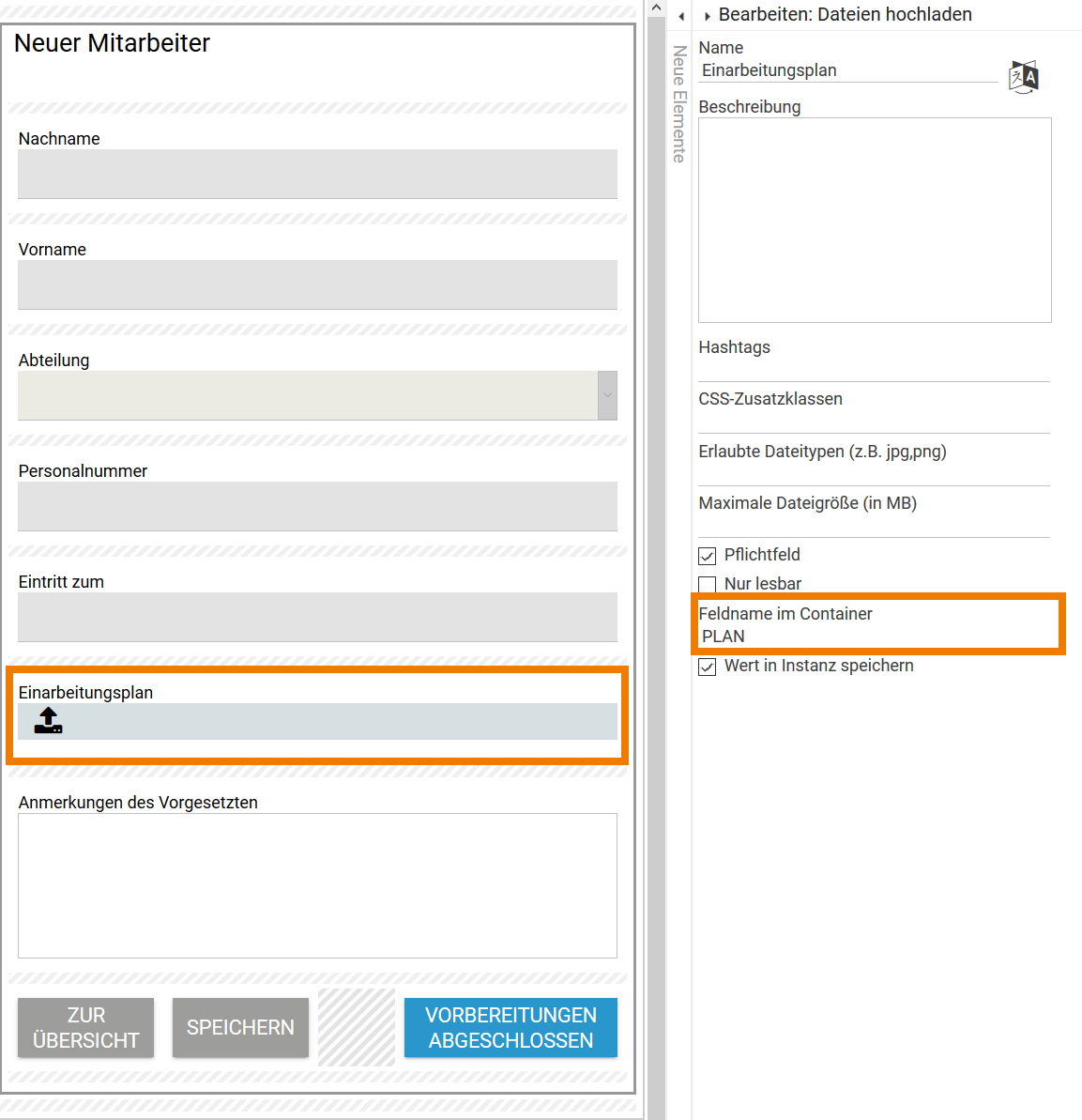Select the Vorname input field
This screenshot has width=1082, height=1120.
click(x=317, y=284)
